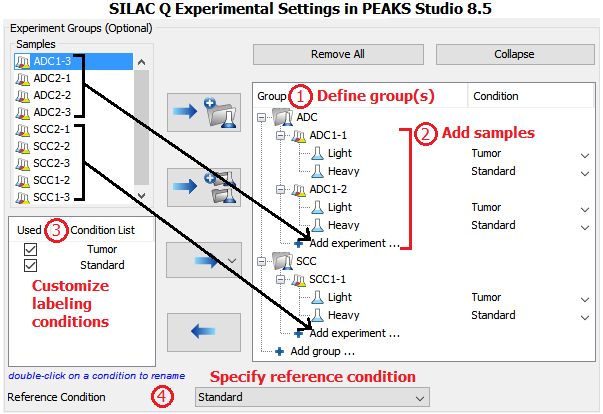The width and height of the screenshot is (603, 414).
Task: Click the plus icon beside Add group
Action: tap(280, 351)
